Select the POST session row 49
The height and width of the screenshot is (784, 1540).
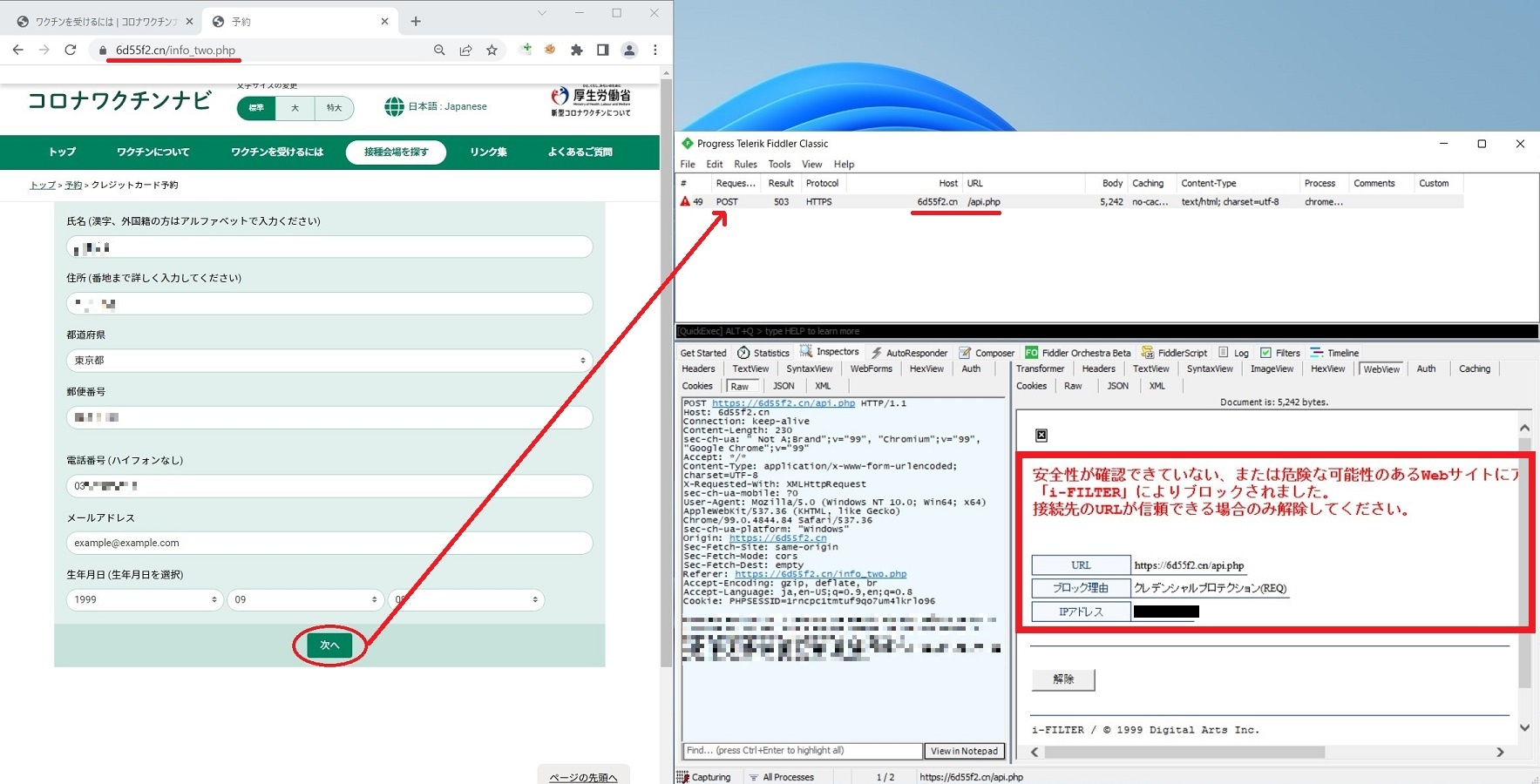coord(1070,201)
